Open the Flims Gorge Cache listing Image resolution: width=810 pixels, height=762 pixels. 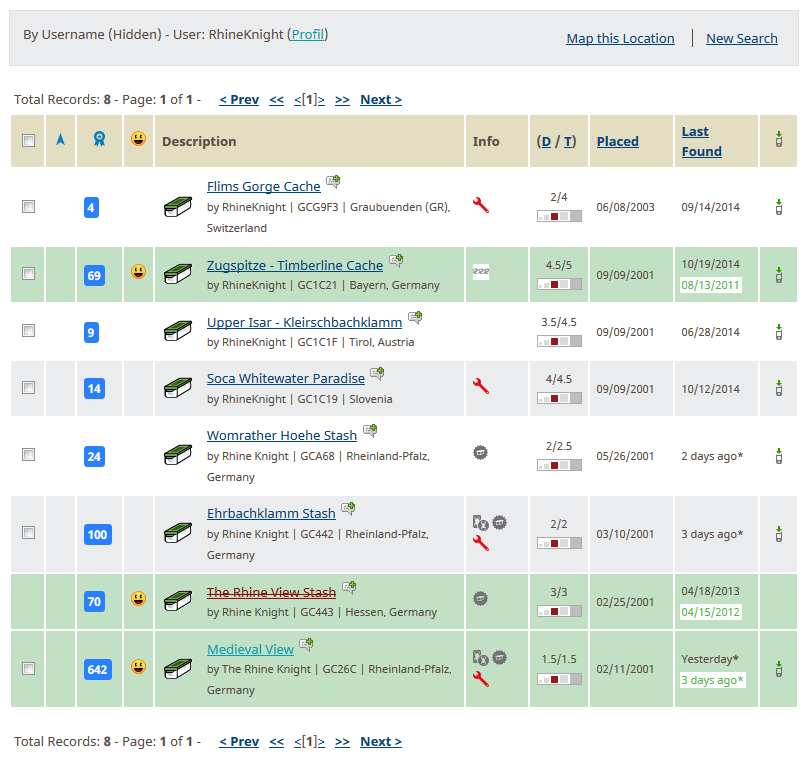[263, 186]
